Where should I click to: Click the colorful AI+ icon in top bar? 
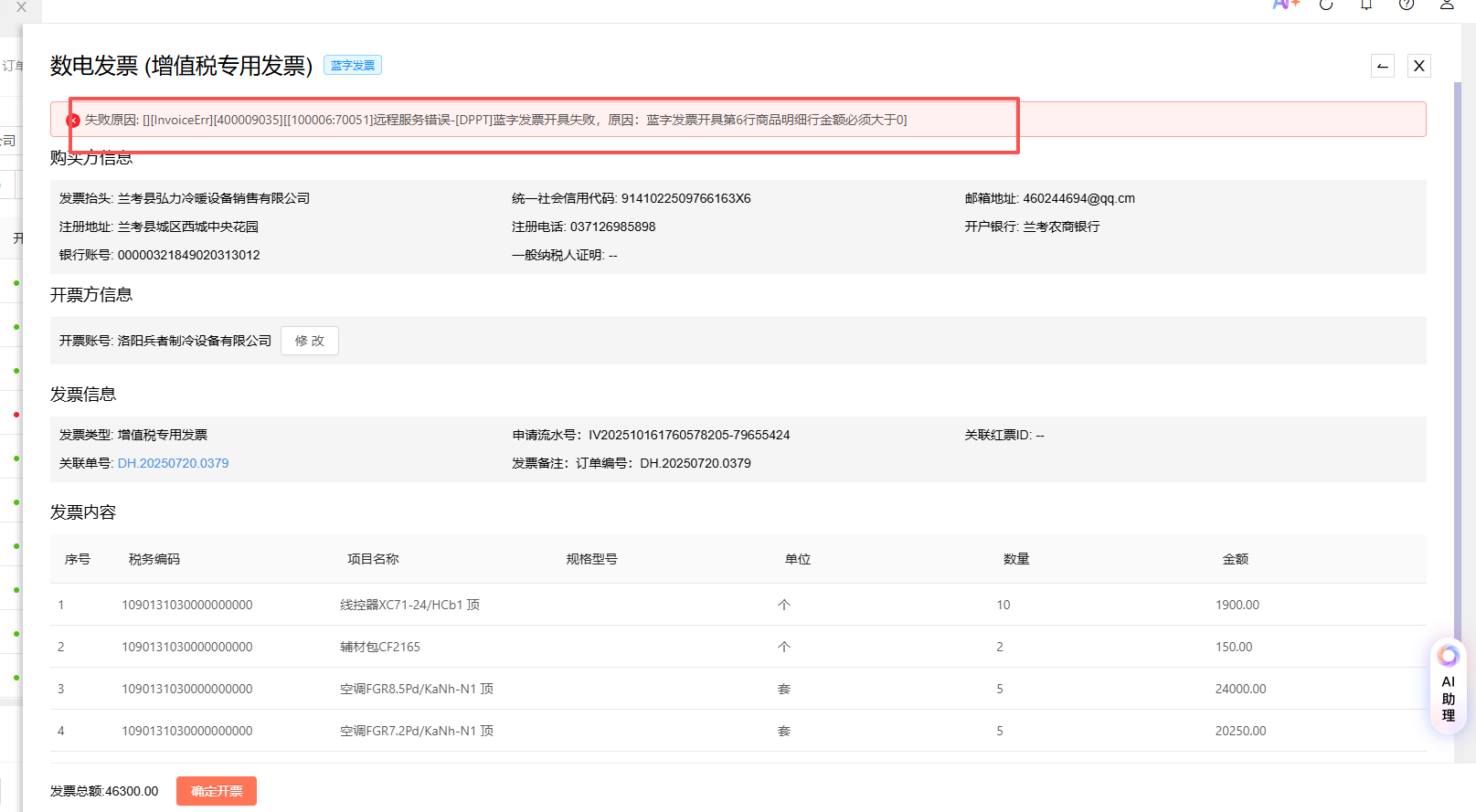[1286, 4]
